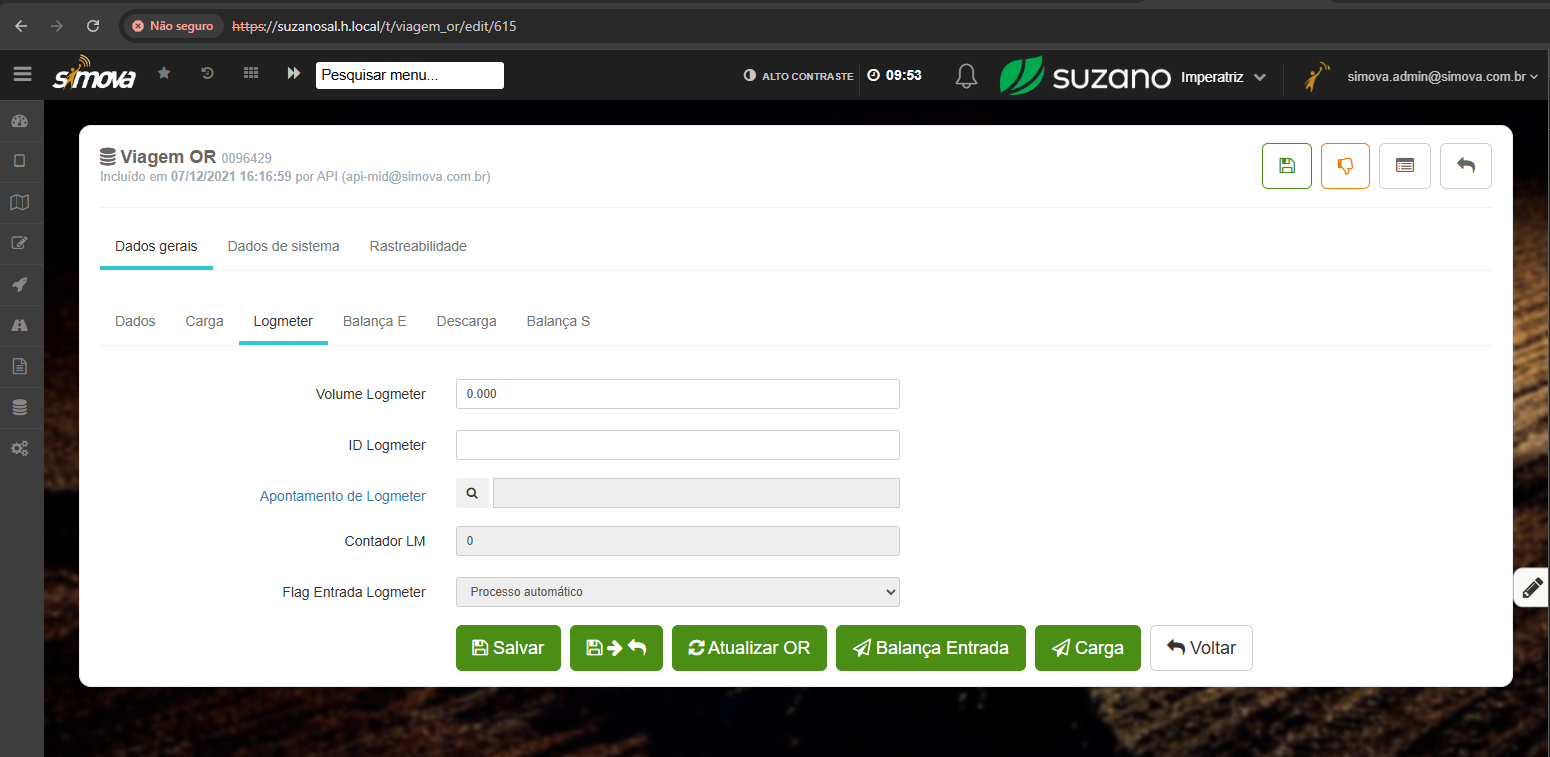Open notifications bell icon

point(966,76)
